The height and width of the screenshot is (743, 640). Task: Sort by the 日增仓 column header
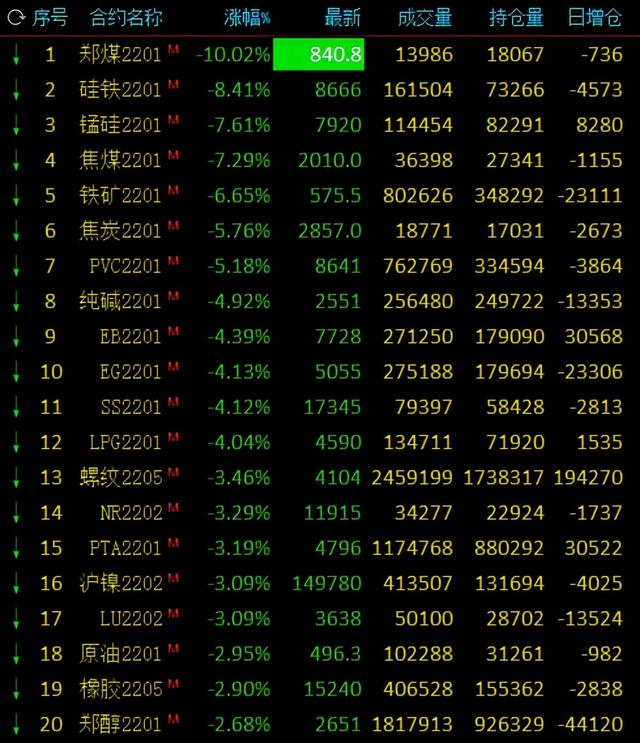(595, 18)
